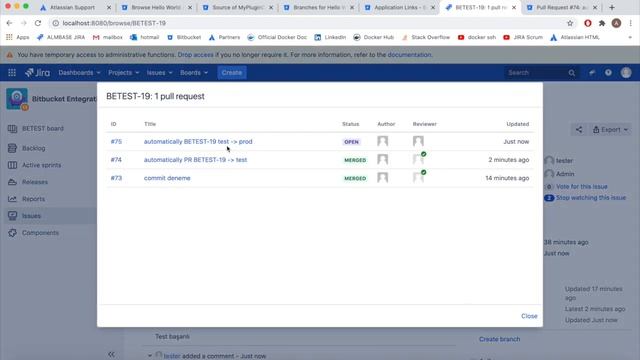Open pull request #75 ID link

click(116, 142)
